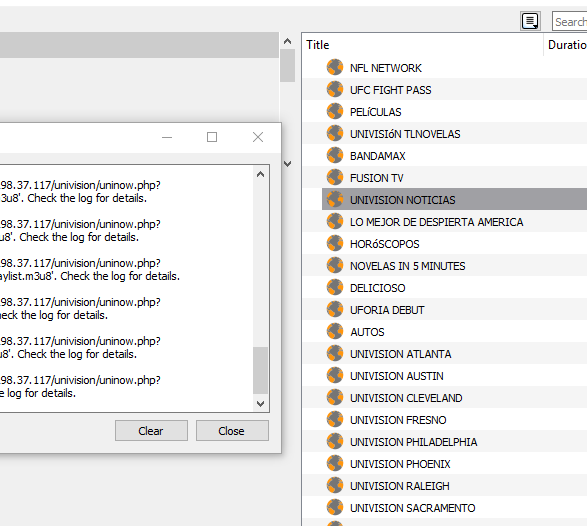Viewport: 587px width, 526px height.
Task: Select the UNIVISION RALEIGH channel
Action: pos(400,486)
